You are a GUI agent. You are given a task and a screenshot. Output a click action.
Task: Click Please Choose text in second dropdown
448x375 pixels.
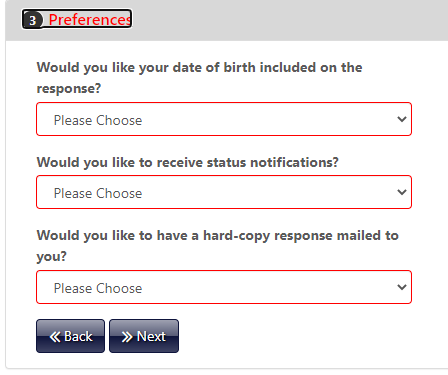[98, 193]
